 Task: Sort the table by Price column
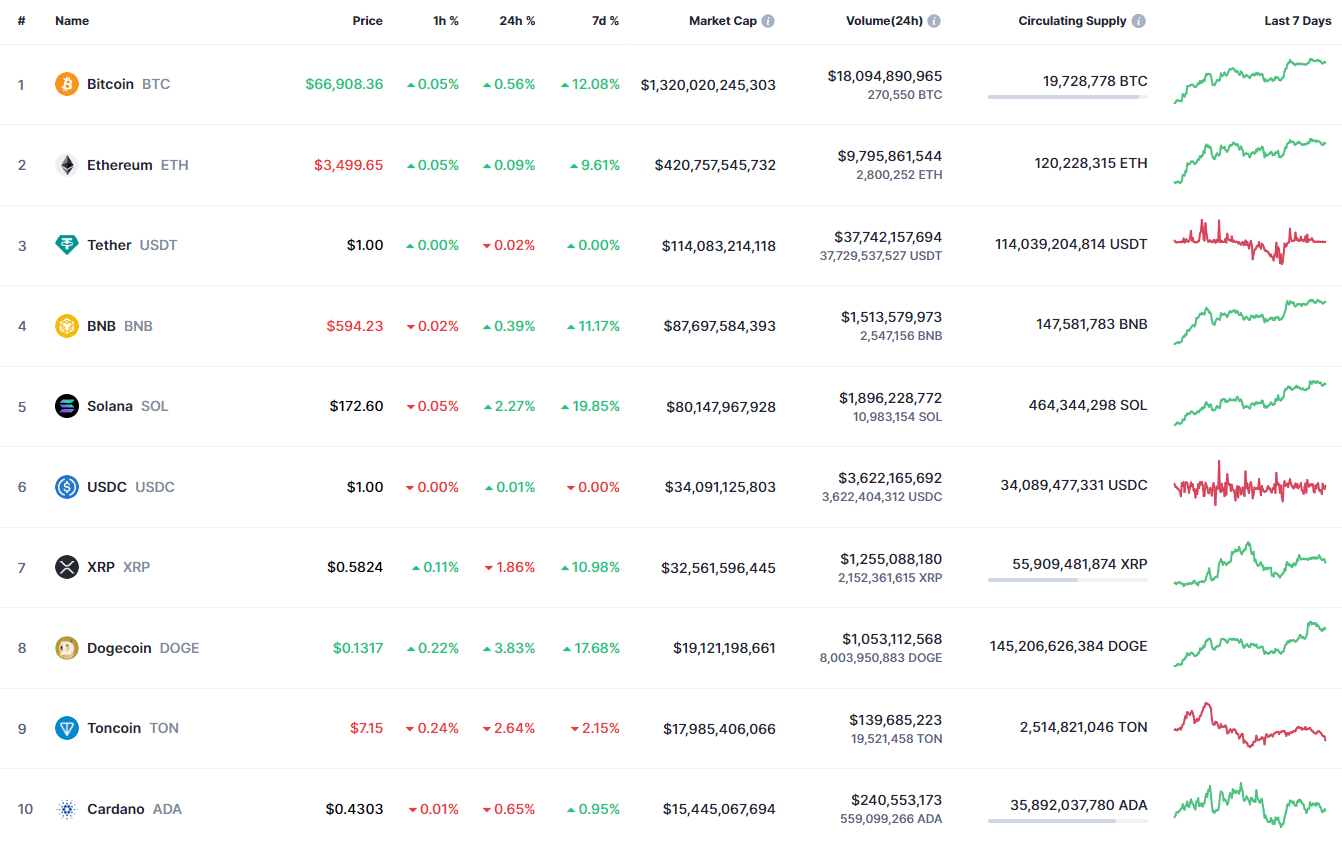(367, 20)
